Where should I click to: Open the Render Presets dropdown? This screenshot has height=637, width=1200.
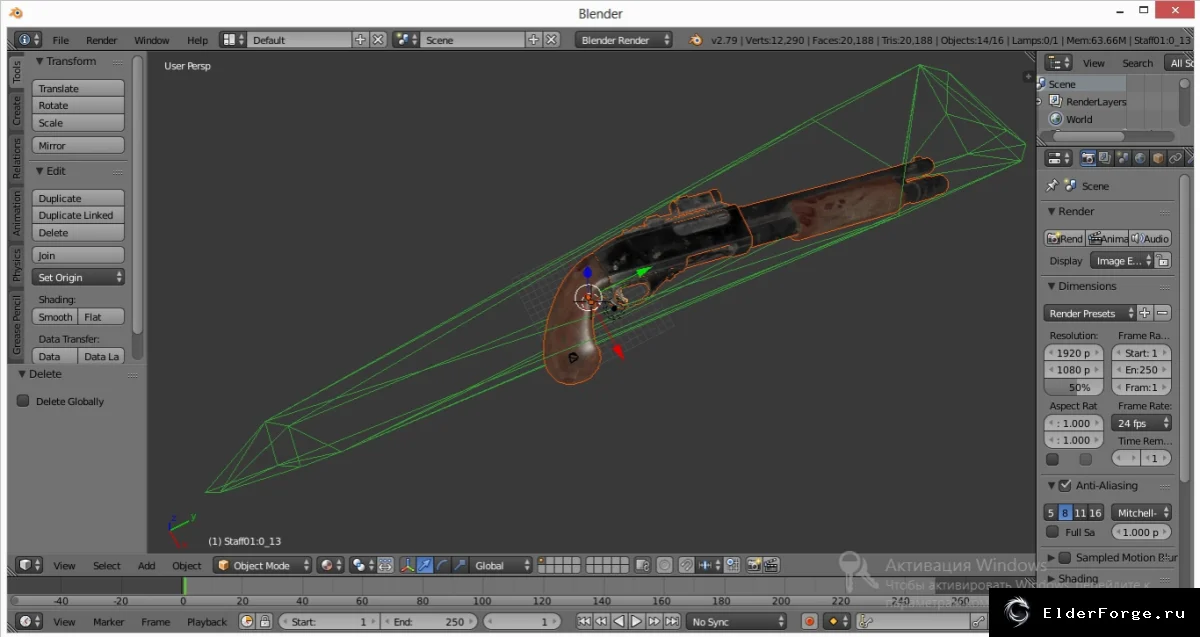(1090, 313)
